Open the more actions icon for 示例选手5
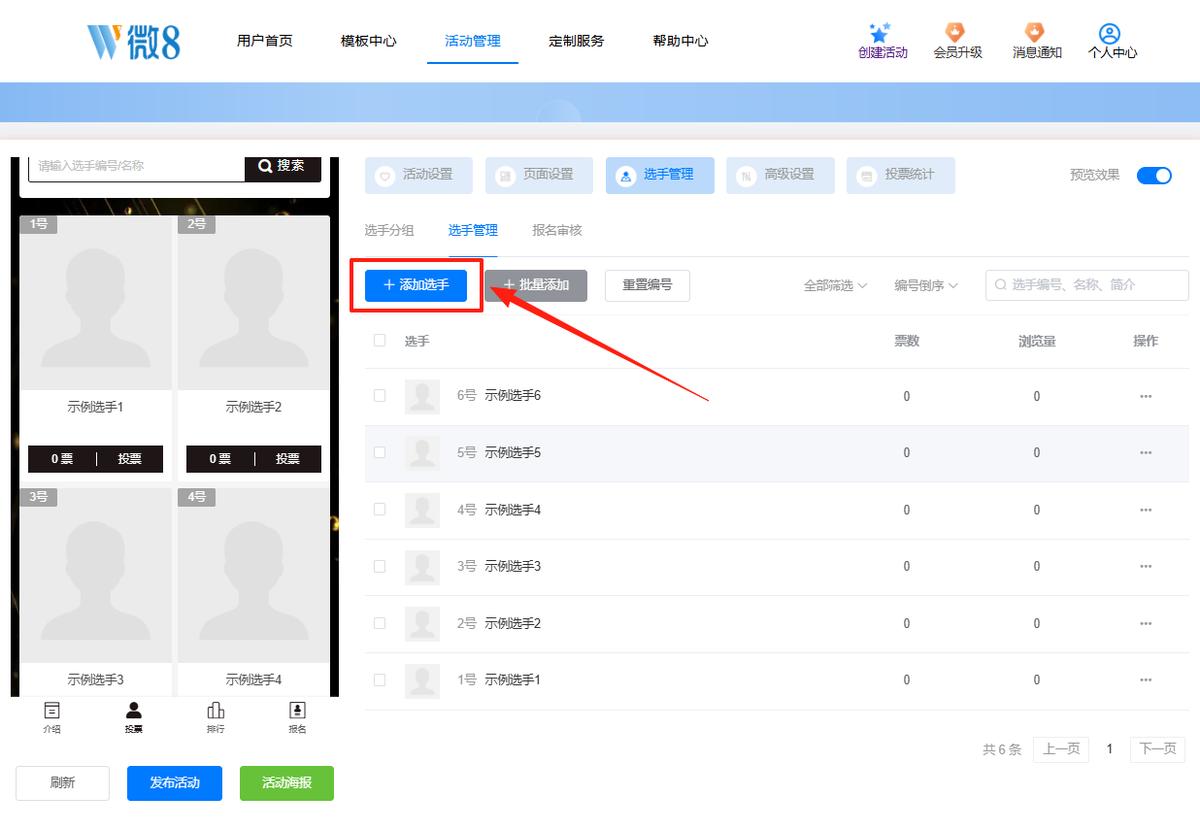The height and width of the screenshot is (825, 1200). tap(1146, 453)
